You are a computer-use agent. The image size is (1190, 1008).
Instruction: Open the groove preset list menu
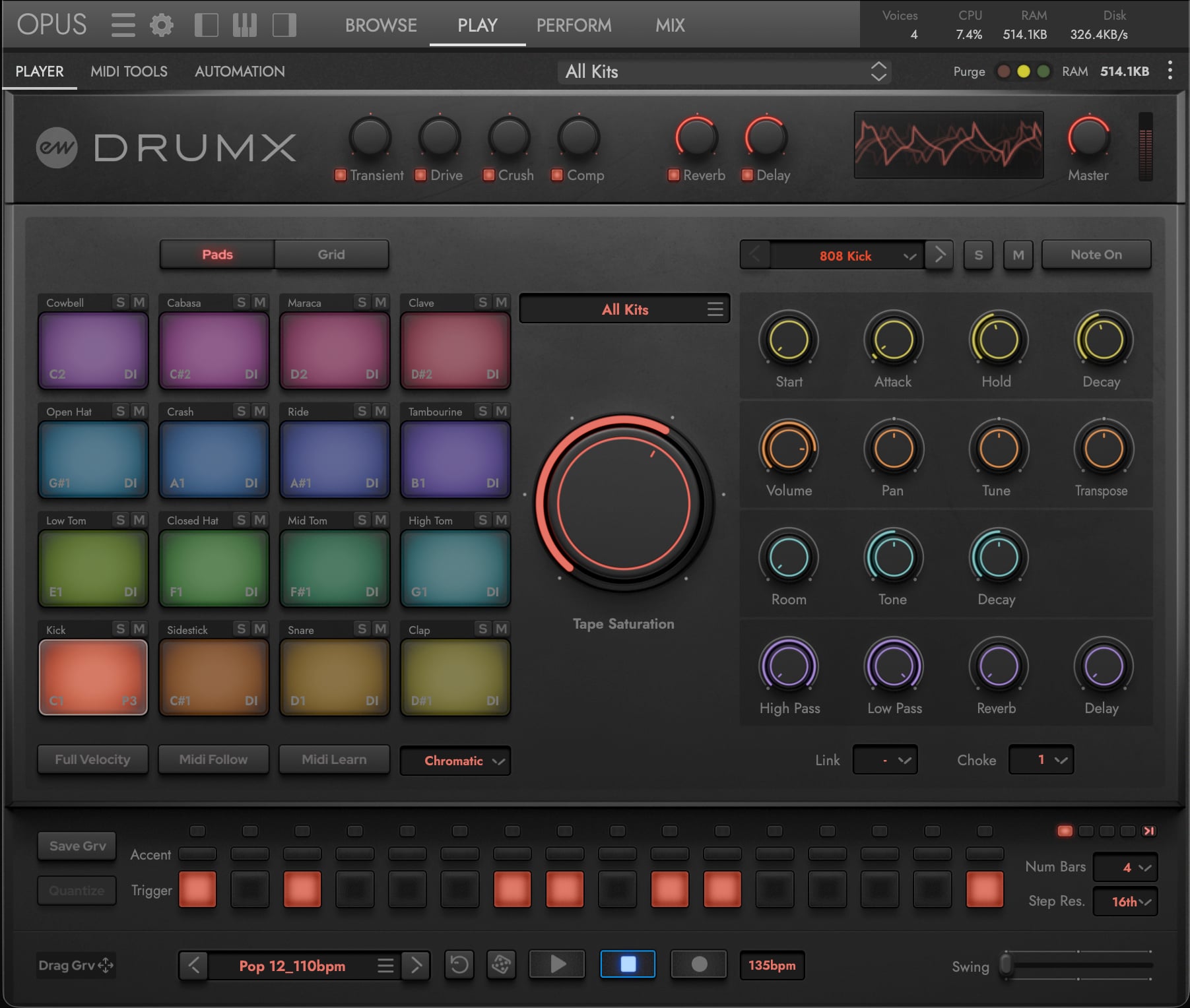coord(385,966)
